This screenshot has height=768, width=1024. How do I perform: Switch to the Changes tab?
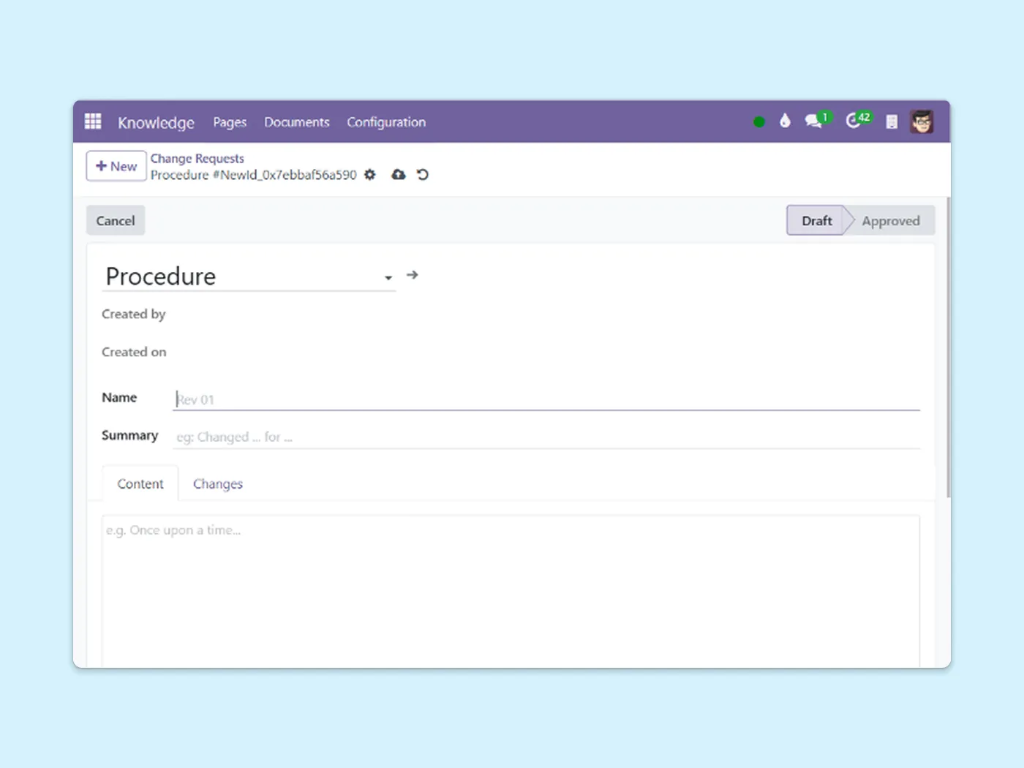(x=218, y=484)
